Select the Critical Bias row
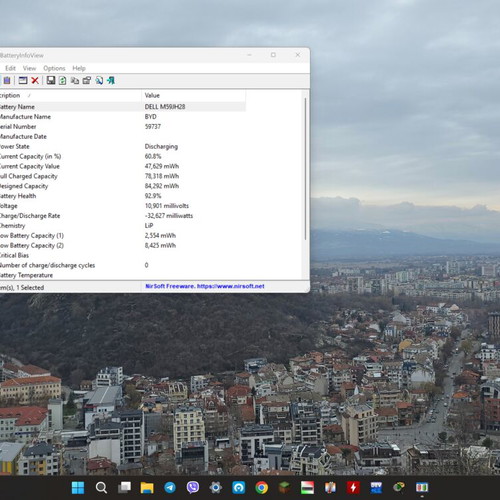Viewport: 500px width, 500px height. 123,255
